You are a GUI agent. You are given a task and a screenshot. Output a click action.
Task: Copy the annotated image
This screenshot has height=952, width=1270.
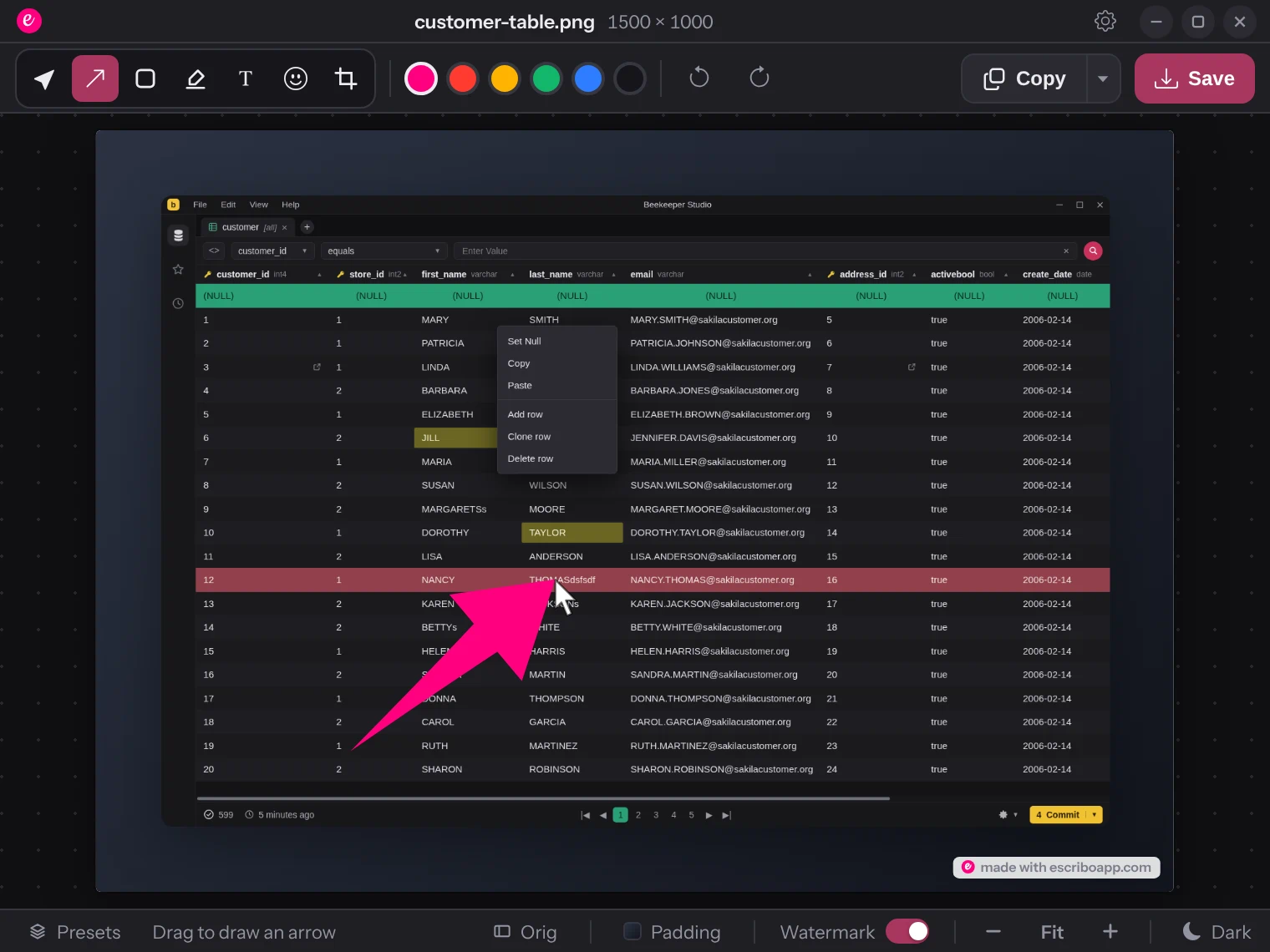[1024, 78]
